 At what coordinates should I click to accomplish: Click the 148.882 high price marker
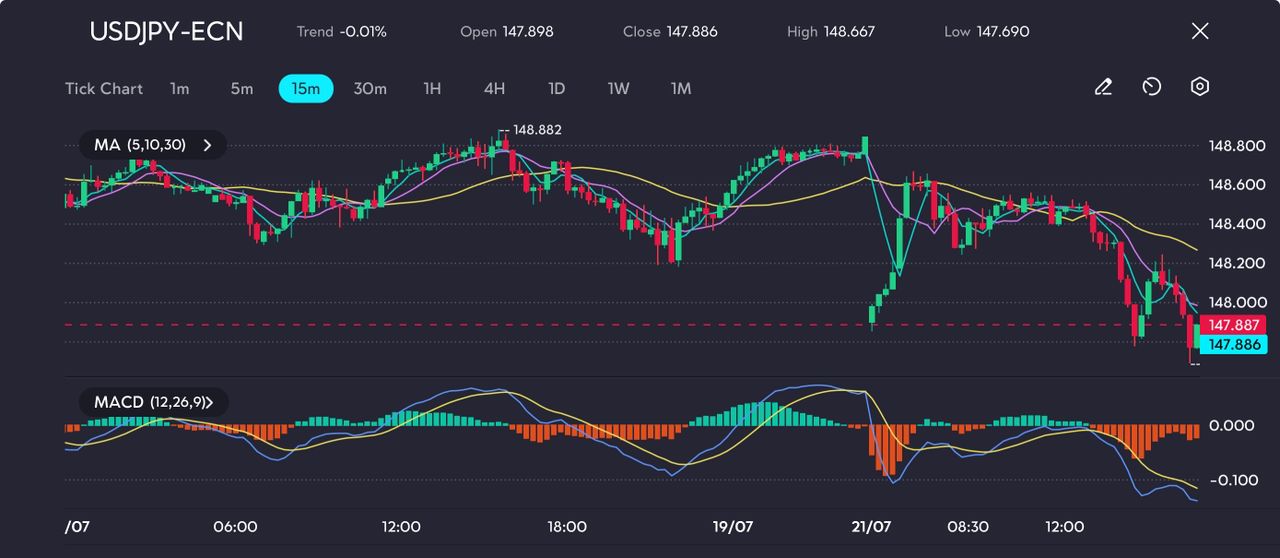537,130
